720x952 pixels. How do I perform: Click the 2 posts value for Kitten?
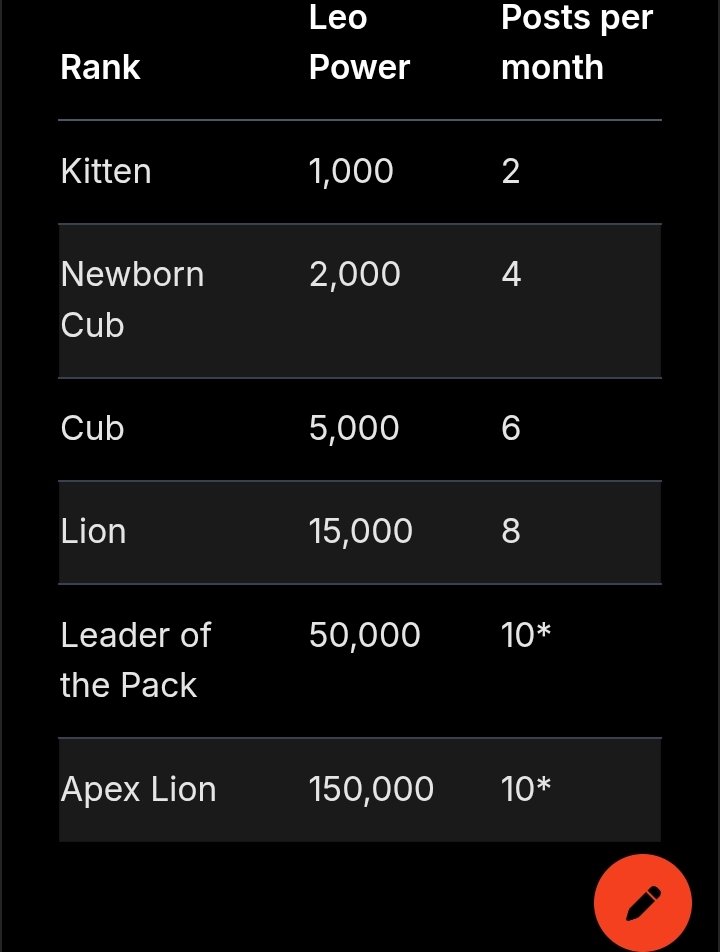pos(511,171)
